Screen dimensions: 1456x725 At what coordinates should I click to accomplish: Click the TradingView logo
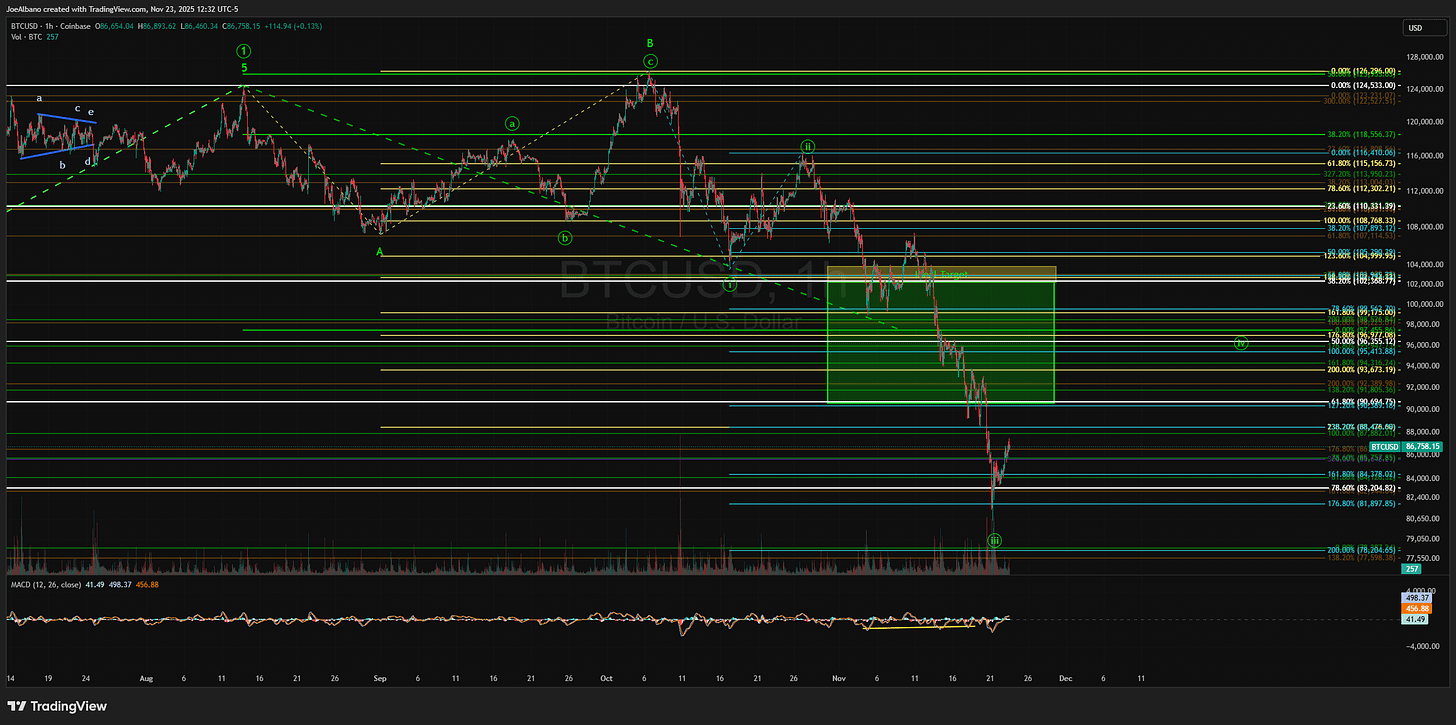coord(55,706)
